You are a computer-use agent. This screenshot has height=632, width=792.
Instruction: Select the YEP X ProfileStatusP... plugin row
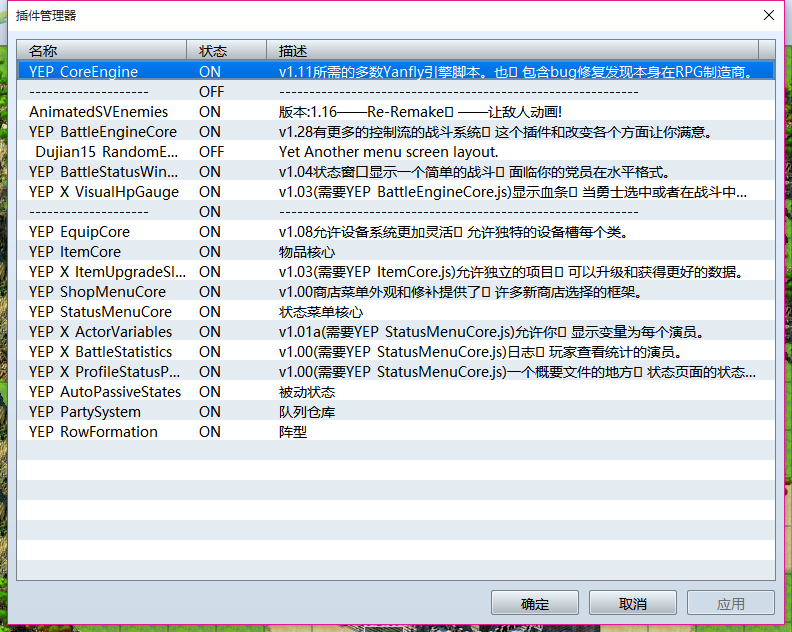tap(396, 372)
